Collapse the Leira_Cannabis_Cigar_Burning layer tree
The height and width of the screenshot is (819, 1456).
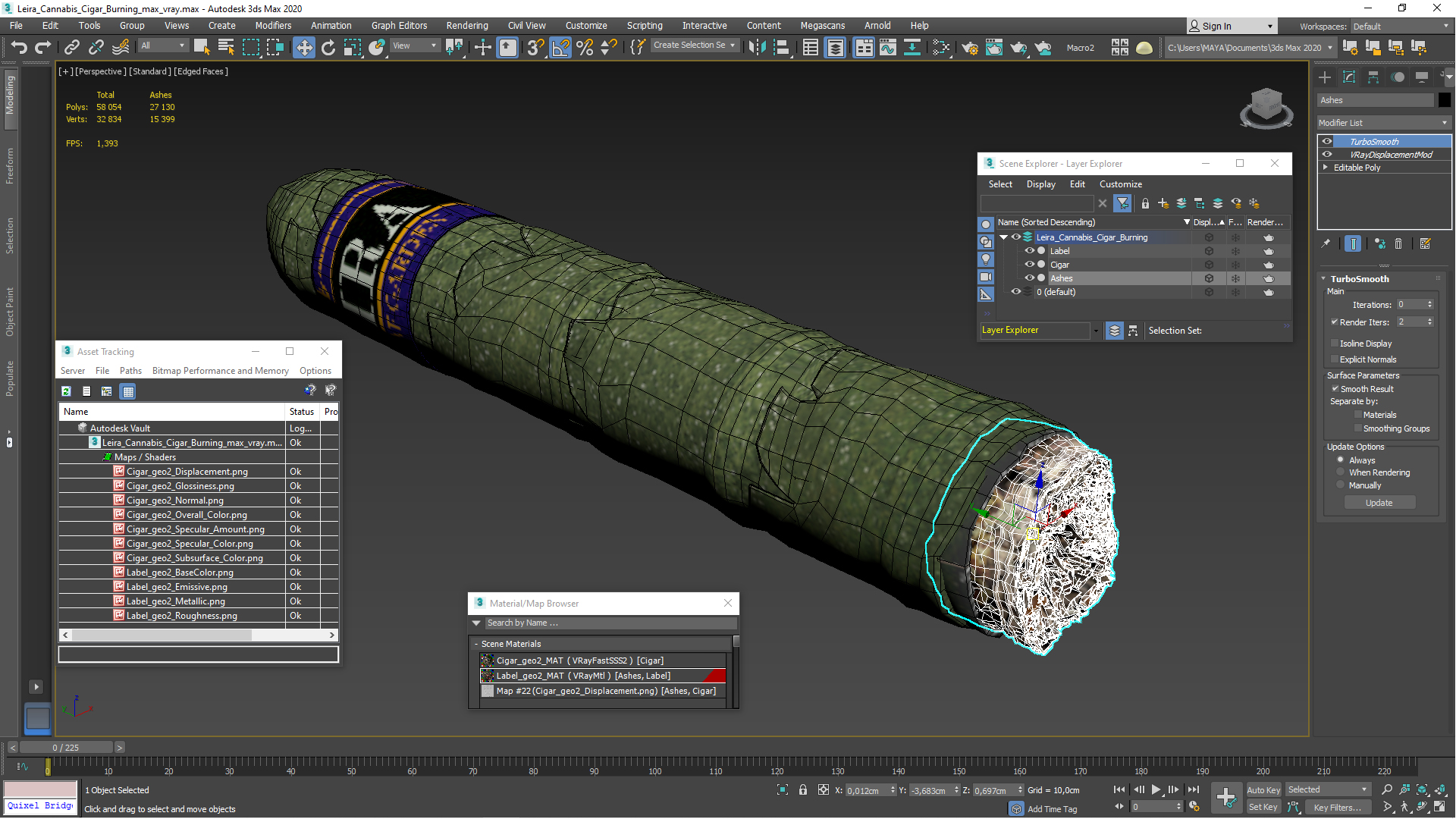tap(1004, 237)
